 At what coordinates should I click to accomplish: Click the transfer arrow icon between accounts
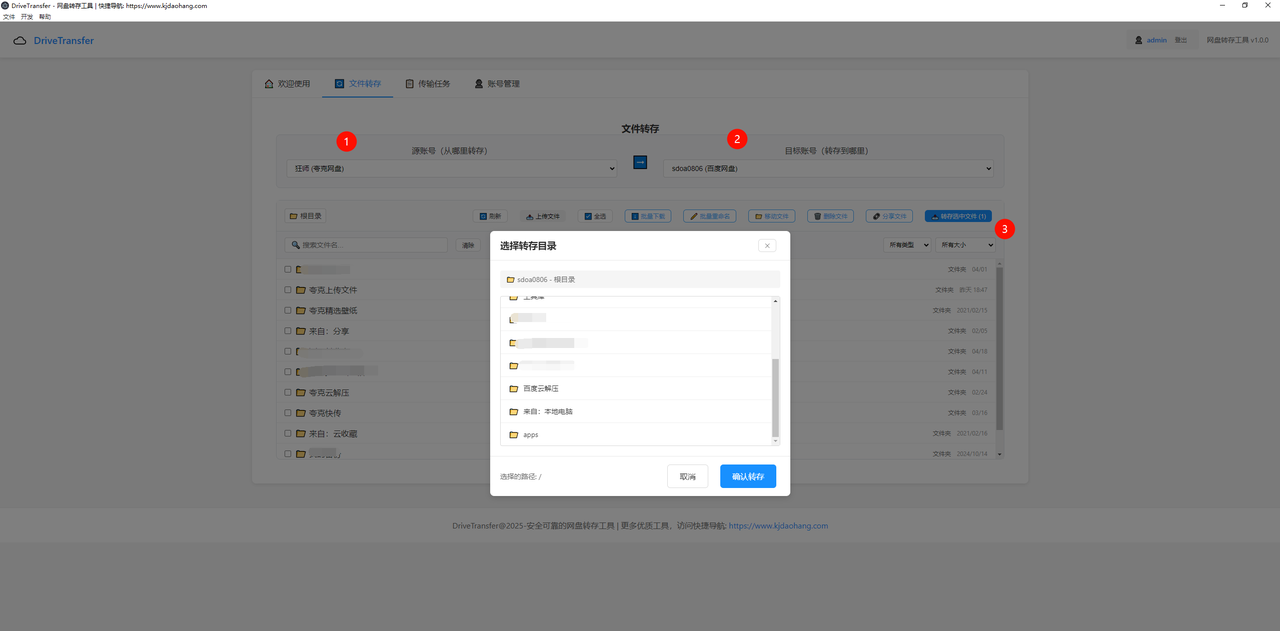(640, 163)
